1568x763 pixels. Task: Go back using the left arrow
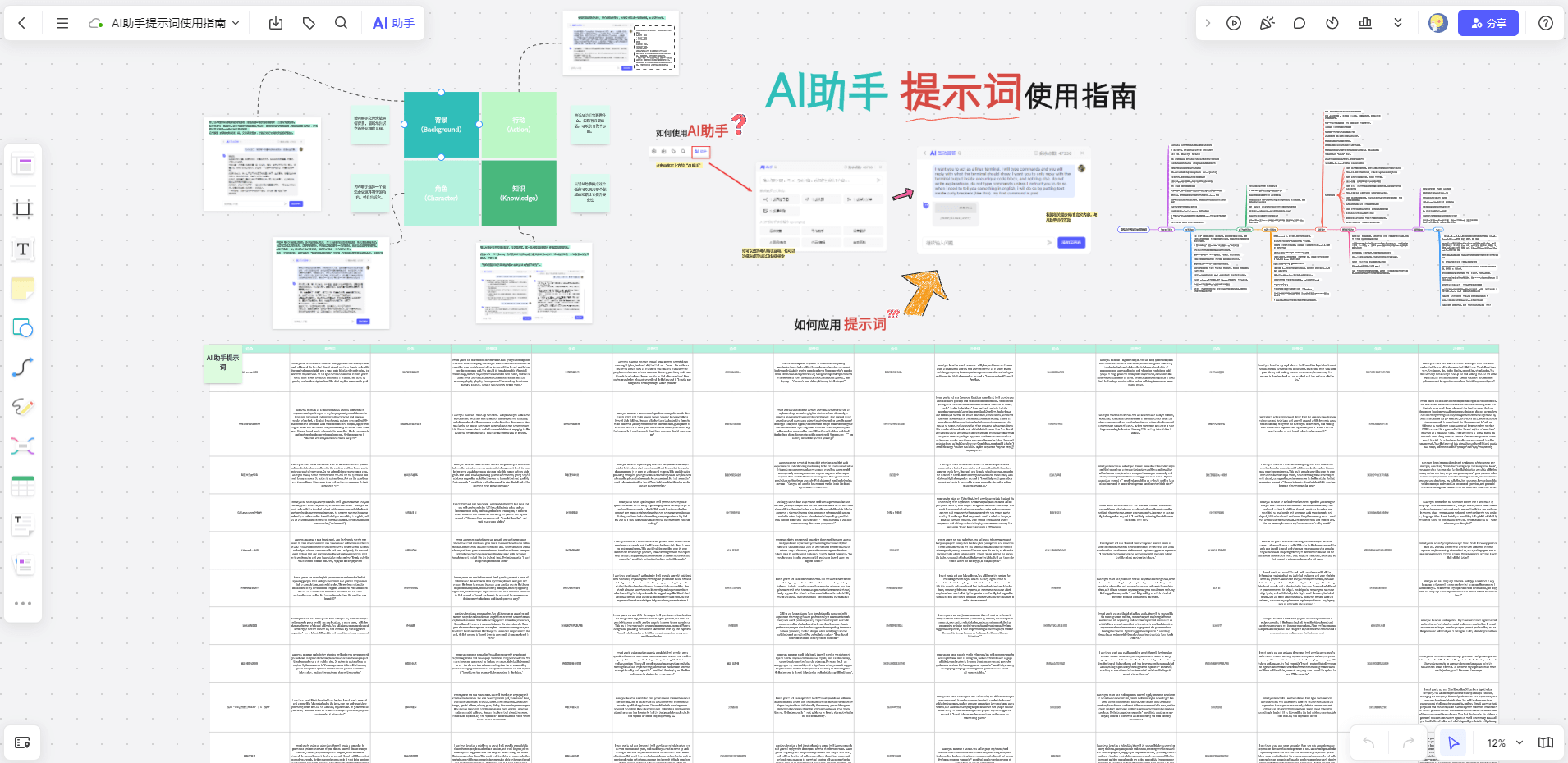tap(22, 23)
